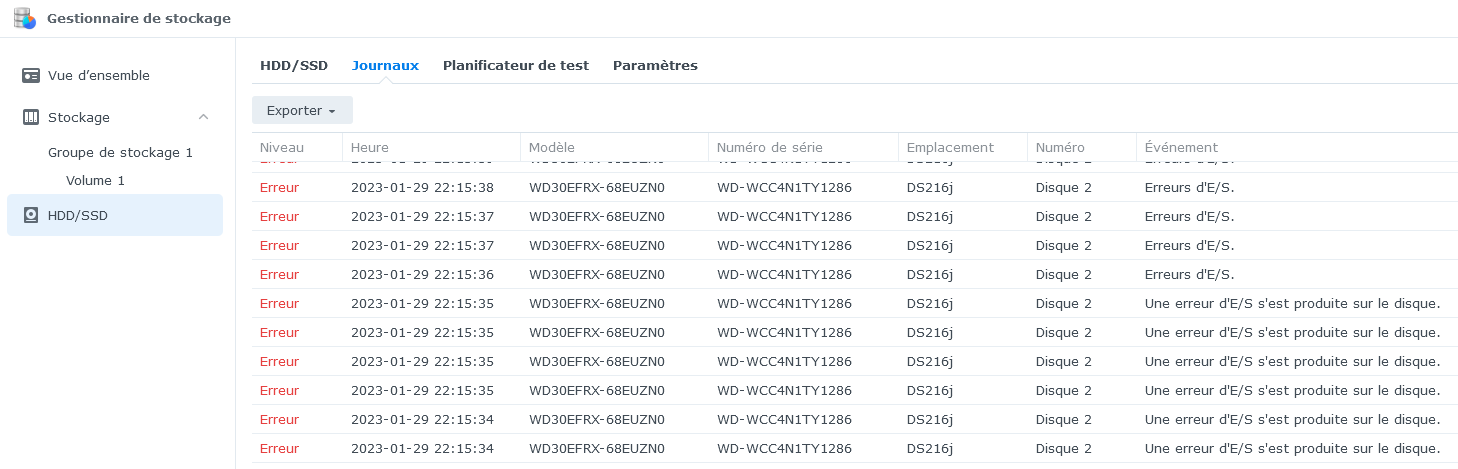This screenshot has height=469, width=1458.
Task: Select the Journaux tab
Action: (x=385, y=66)
